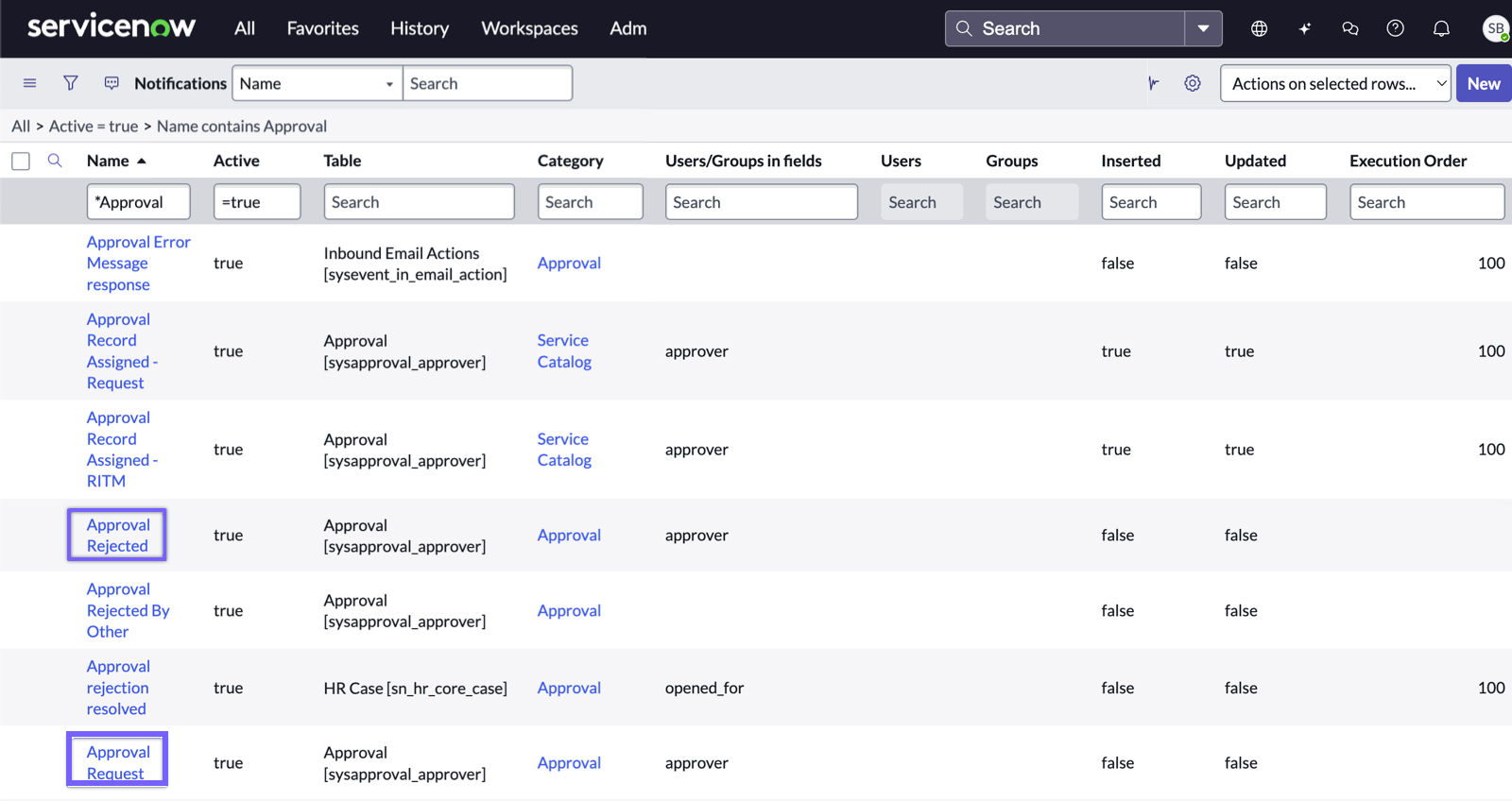Open Actions on selected rows dropdown
The width and height of the screenshot is (1512, 801).
click(x=1335, y=83)
